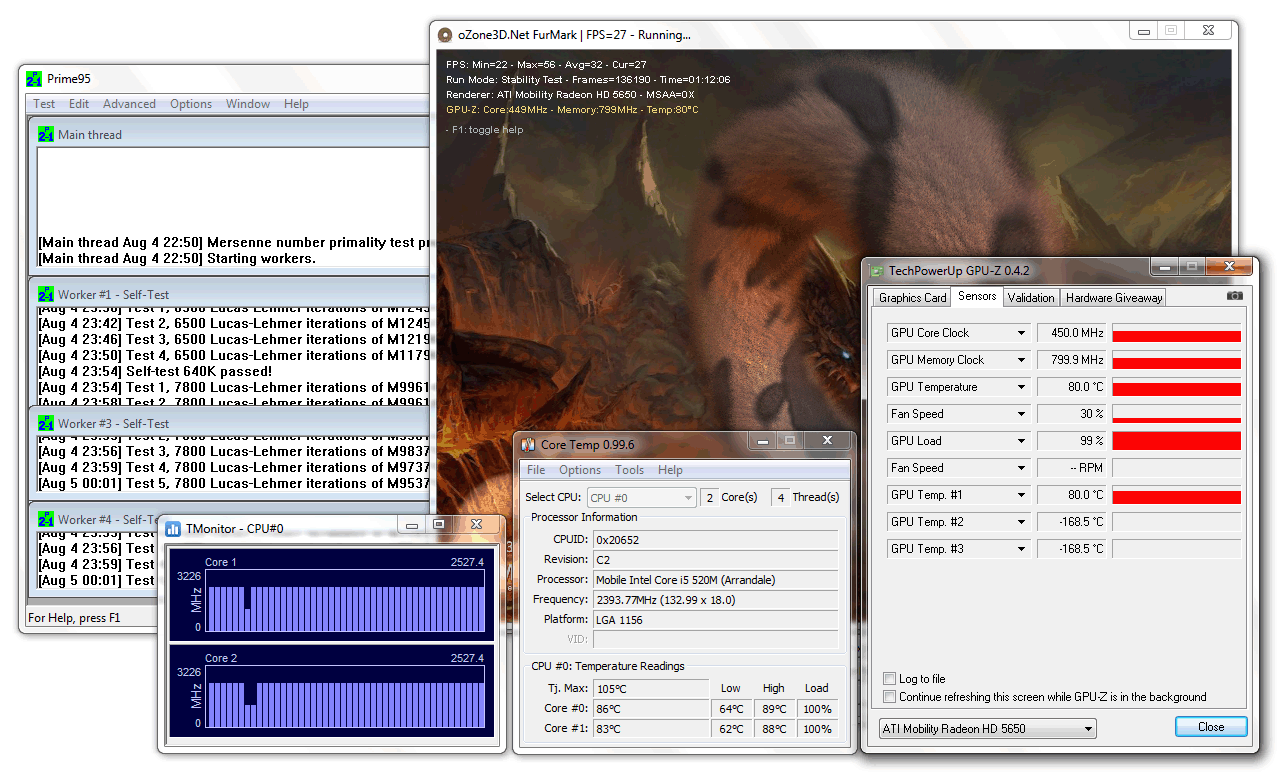Click the Worker #1 Self-Test window icon
The width and height of the screenshot is (1287, 777).
[46, 294]
